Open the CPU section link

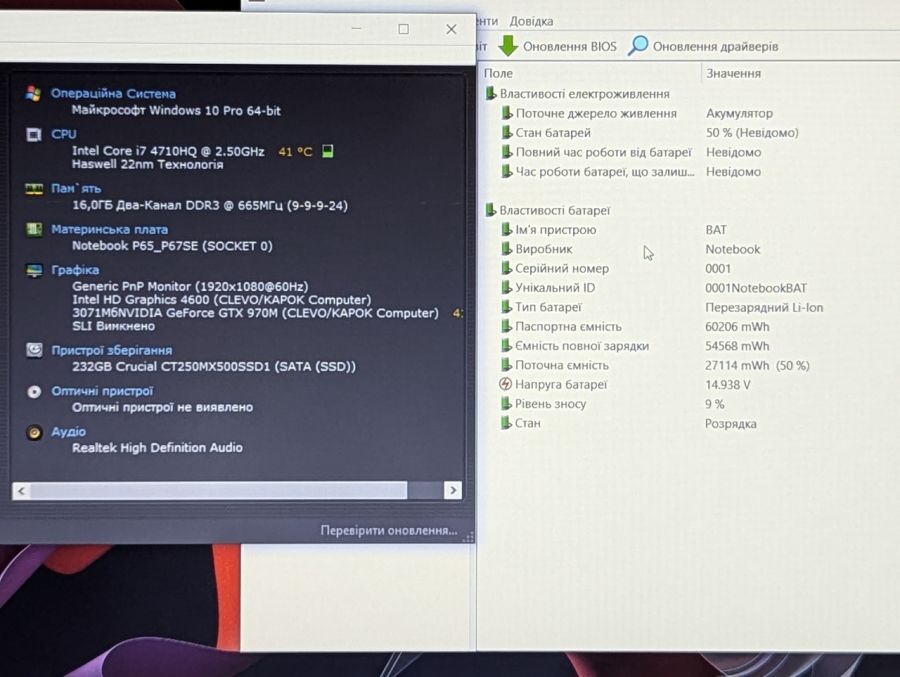64,134
